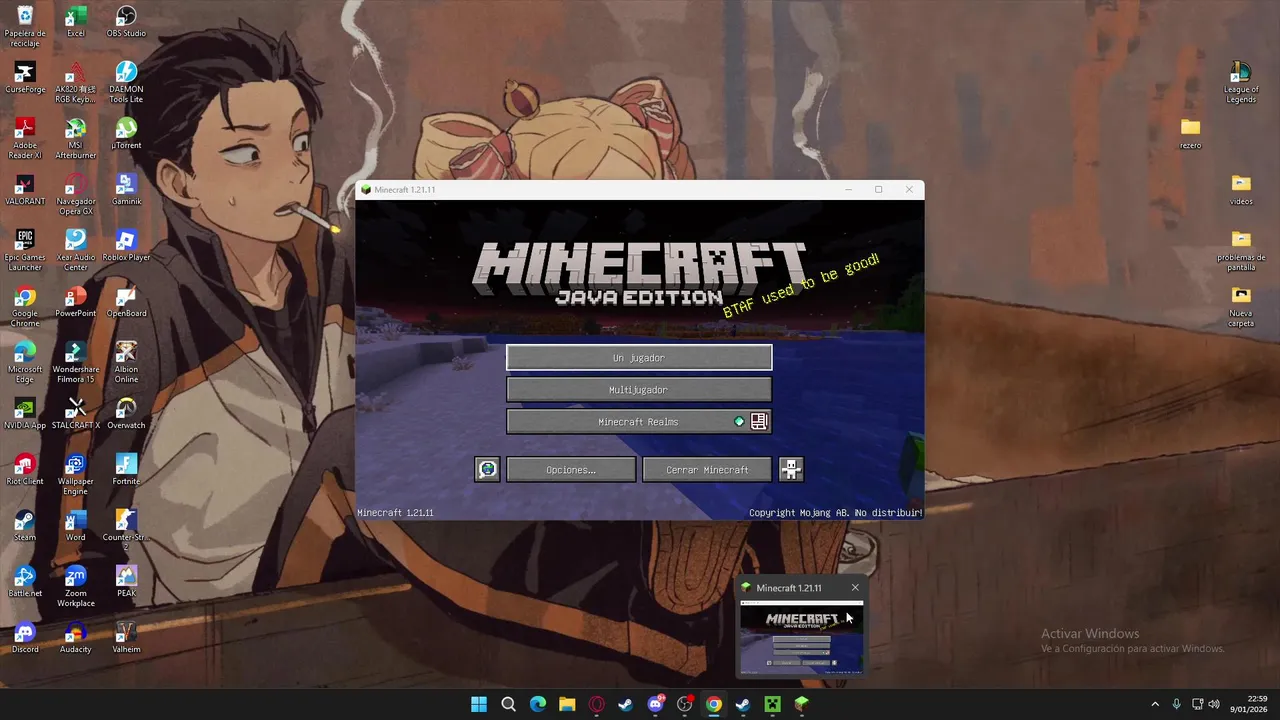Select the Nueva carpeta folder
Screen dimensions: 1280x720
pyautogui.click(x=1241, y=307)
